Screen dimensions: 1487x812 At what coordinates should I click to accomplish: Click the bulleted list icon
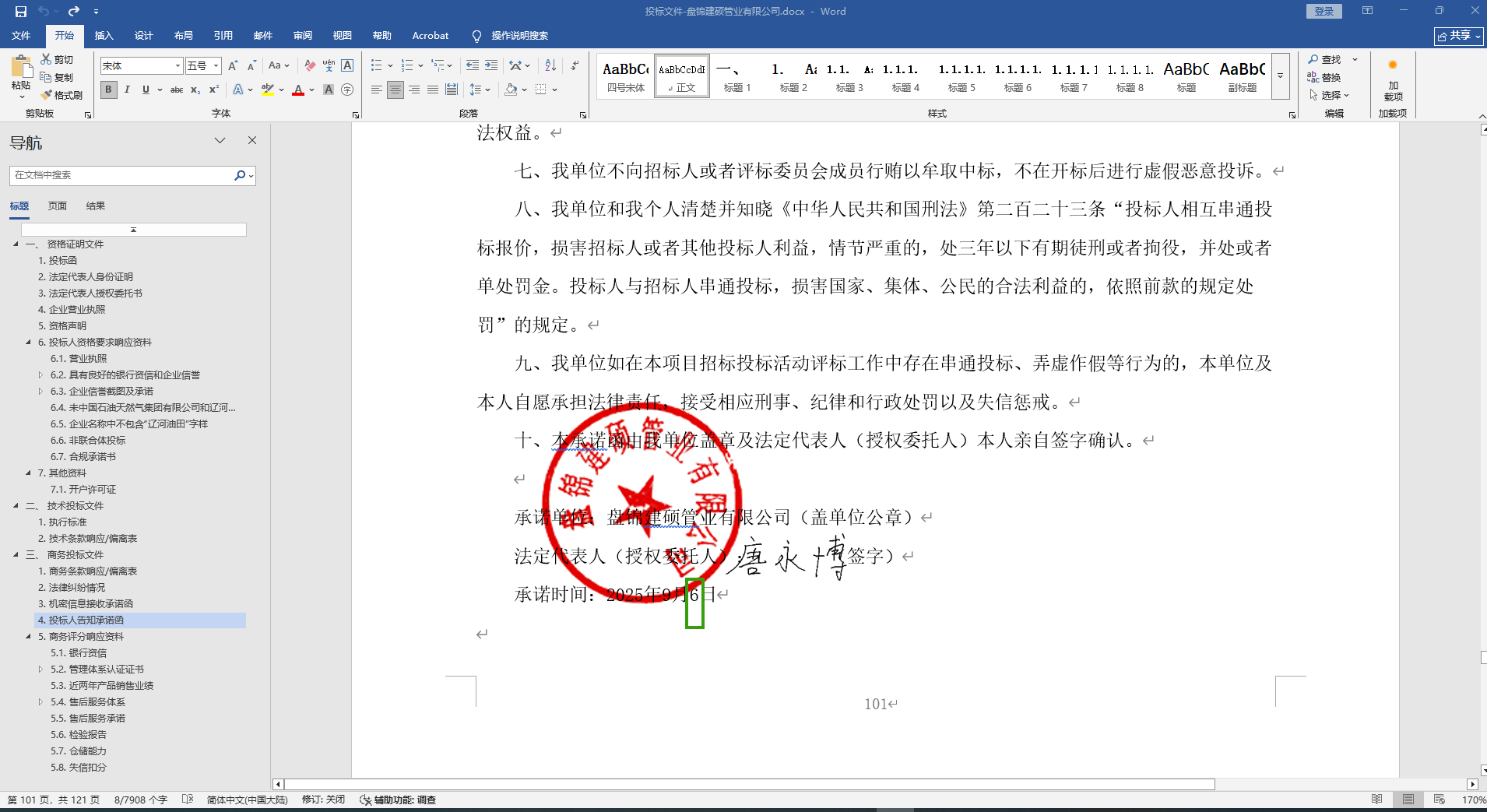[377, 66]
